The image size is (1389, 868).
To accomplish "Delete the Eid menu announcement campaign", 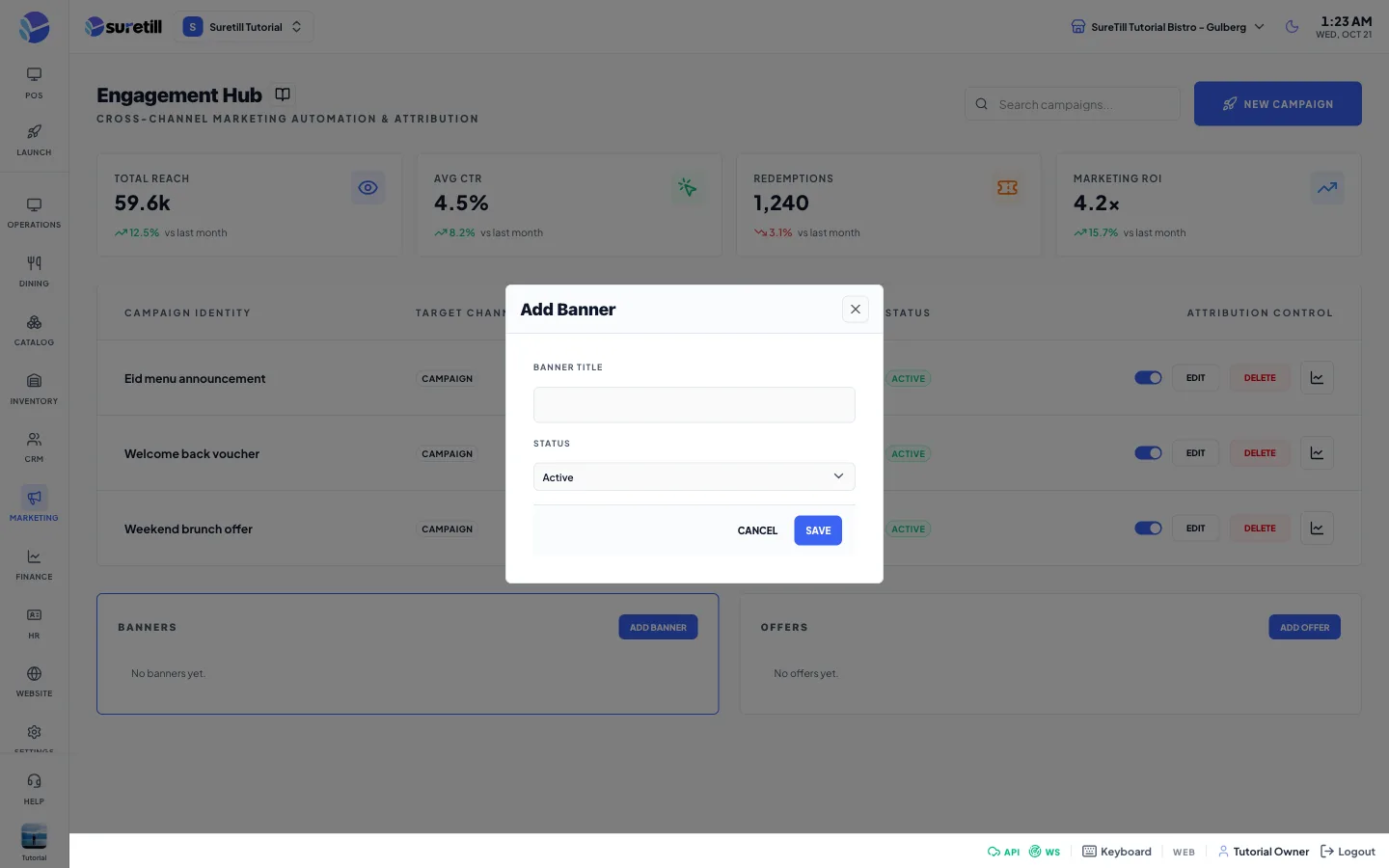I will pos(1260,378).
